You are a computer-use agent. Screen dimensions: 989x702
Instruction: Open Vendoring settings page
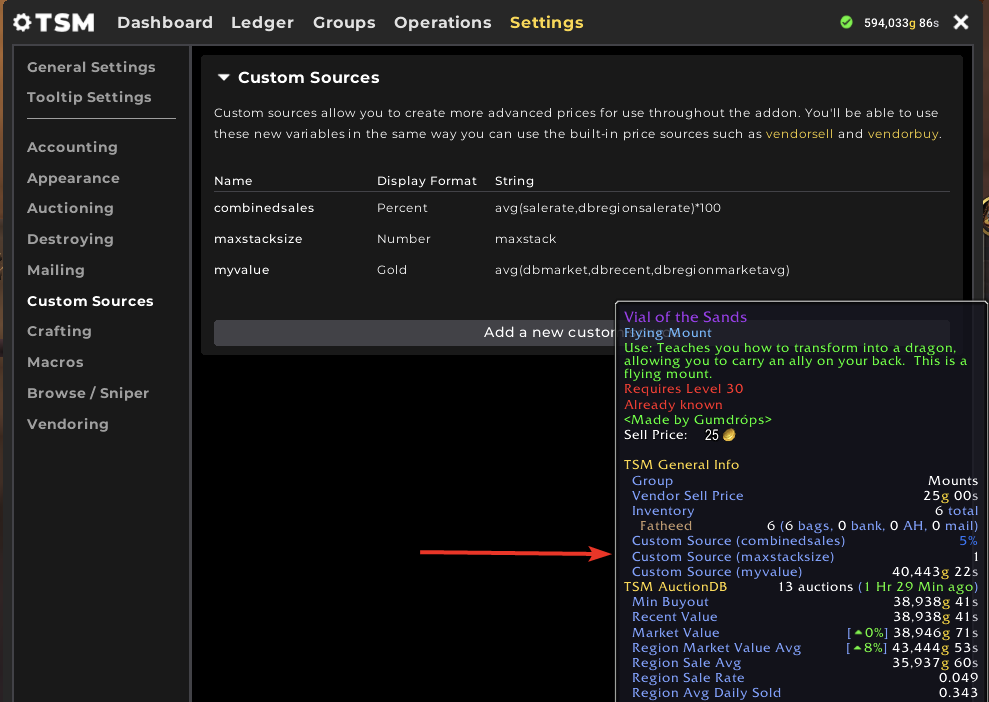(67, 424)
